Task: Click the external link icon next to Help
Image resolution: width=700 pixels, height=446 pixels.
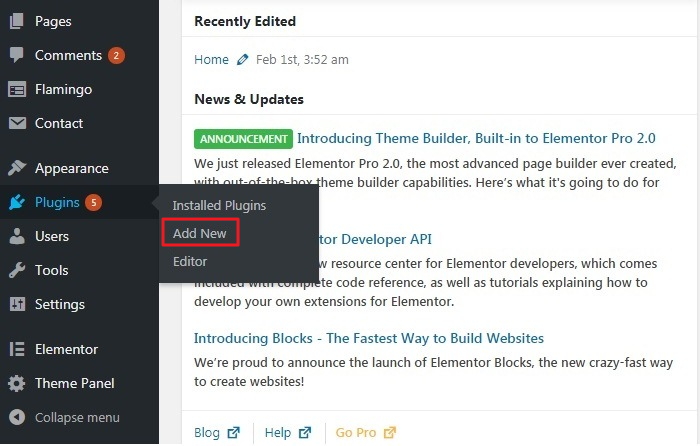Action: pyautogui.click(x=305, y=432)
